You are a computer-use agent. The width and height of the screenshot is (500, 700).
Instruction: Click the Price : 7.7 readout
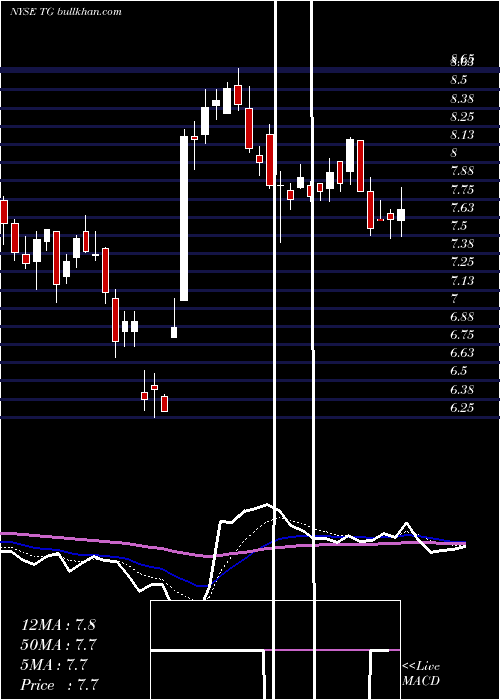click(x=59, y=685)
